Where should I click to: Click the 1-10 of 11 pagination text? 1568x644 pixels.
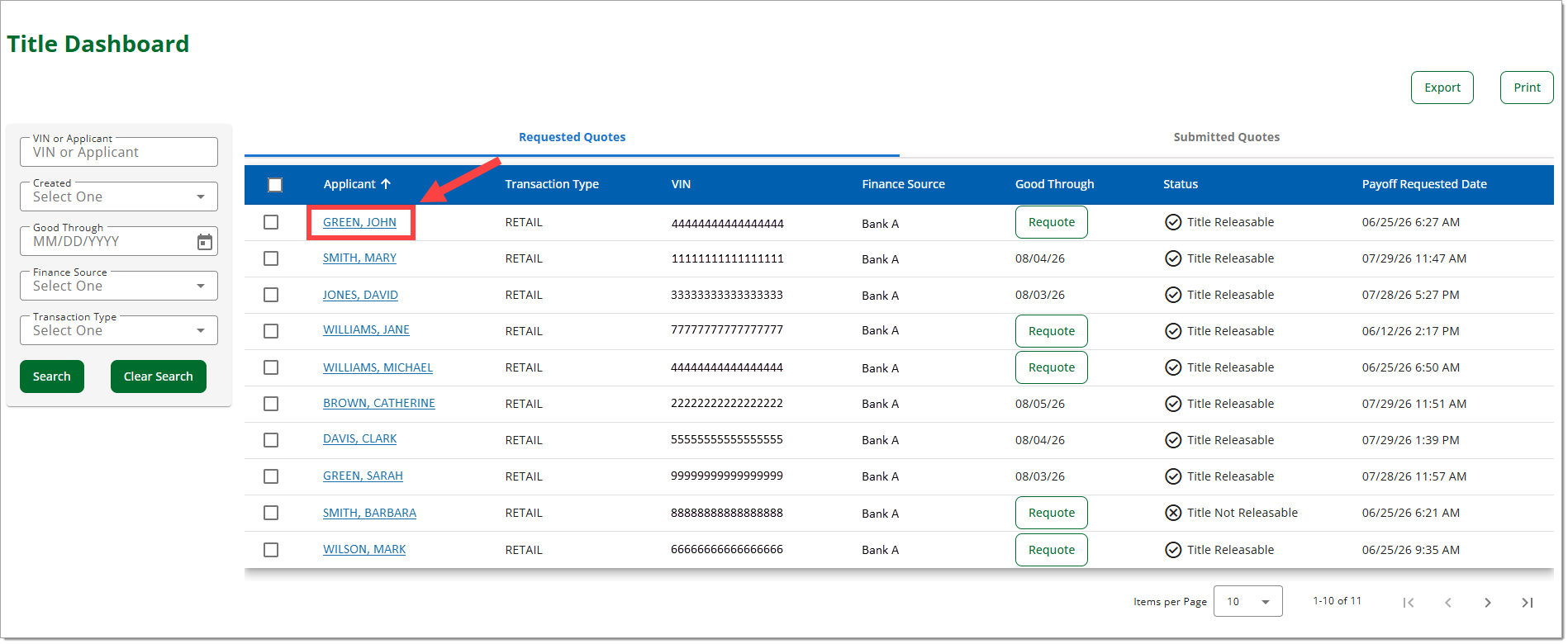[1337, 601]
